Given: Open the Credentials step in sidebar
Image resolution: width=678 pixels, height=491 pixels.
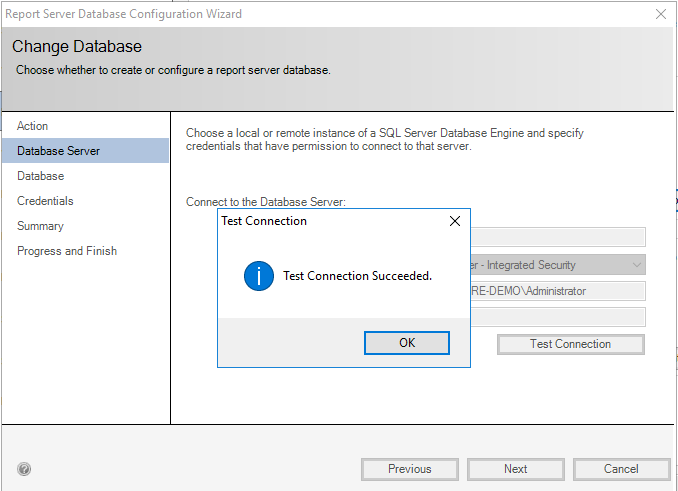Looking at the screenshot, I should point(45,201).
